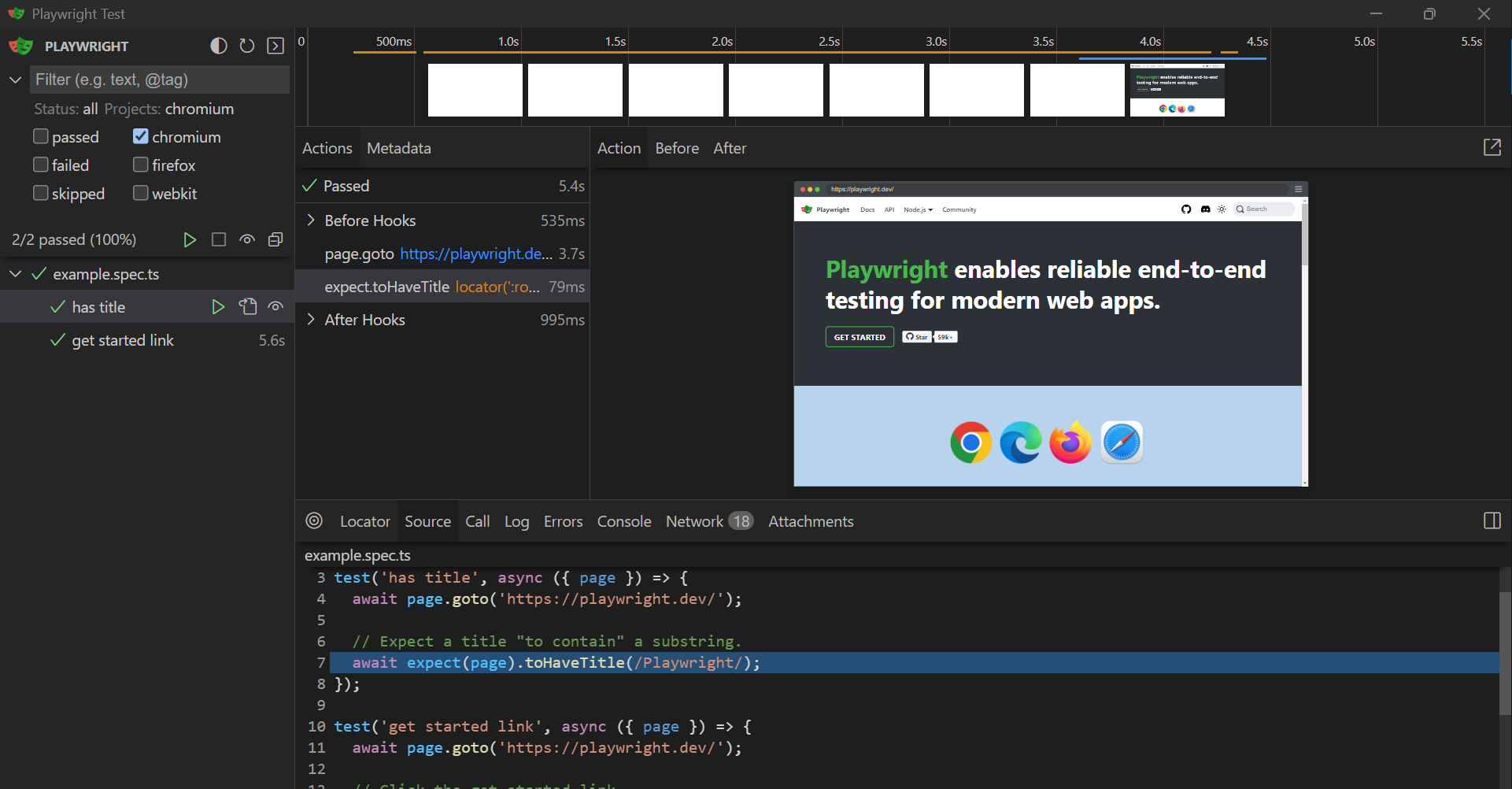The image size is (1512, 789).
Task: Click the stop tests square icon
Action: pyautogui.click(x=219, y=240)
